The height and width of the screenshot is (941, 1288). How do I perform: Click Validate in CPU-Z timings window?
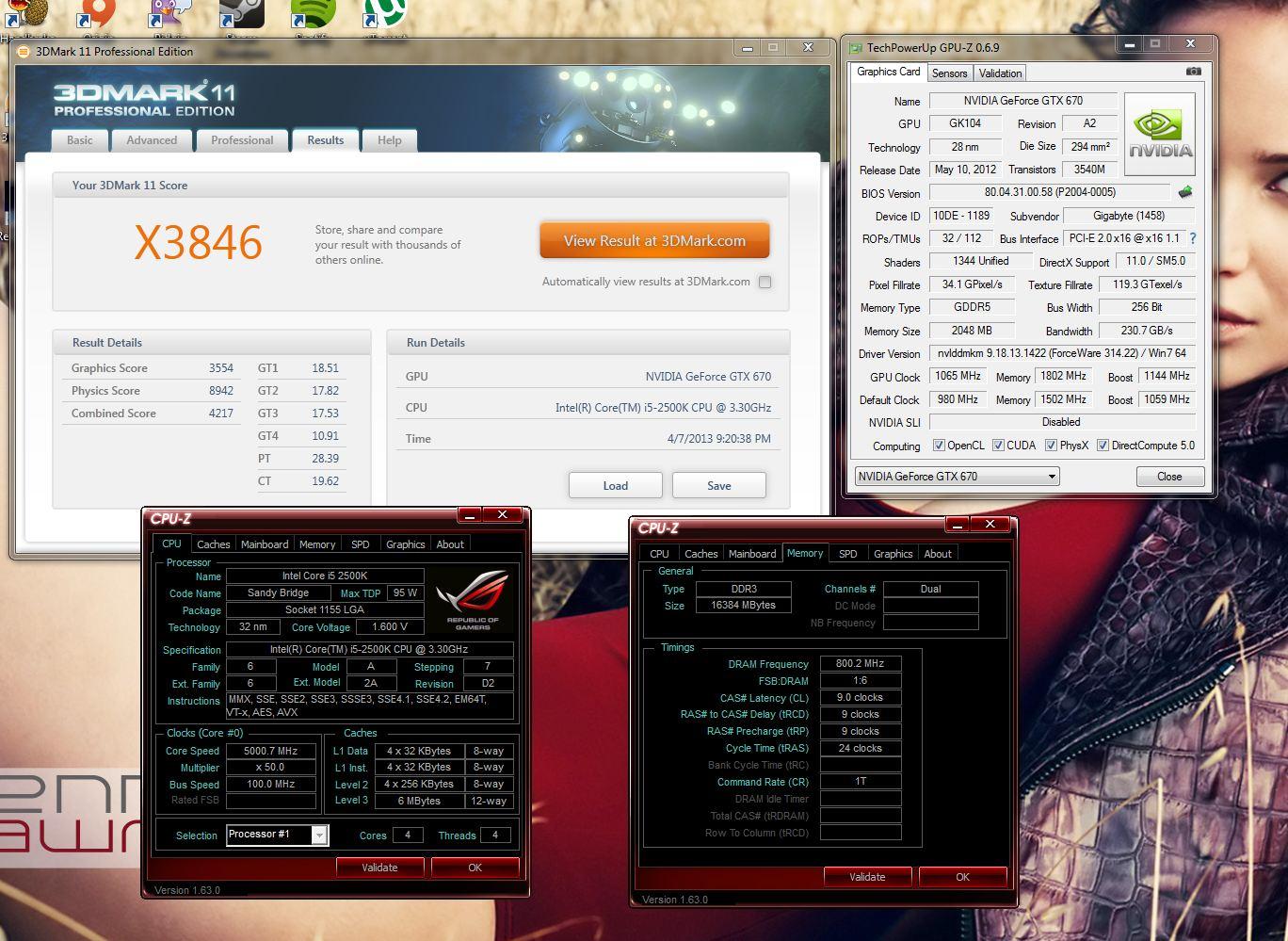867,877
